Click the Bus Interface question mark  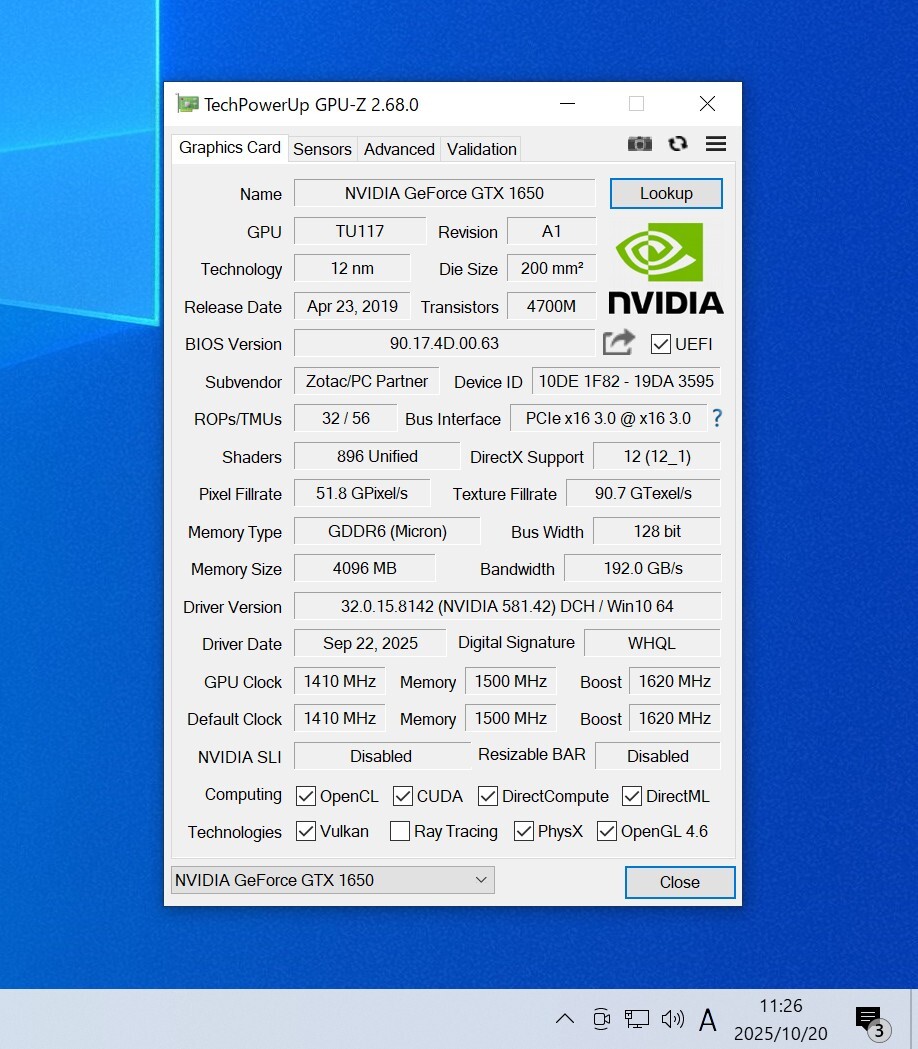click(x=716, y=418)
